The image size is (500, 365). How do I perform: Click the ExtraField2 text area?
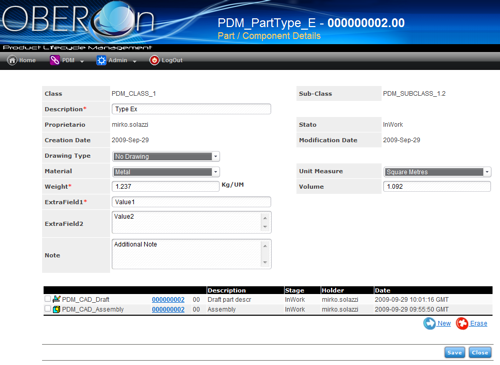[x=192, y=222]
